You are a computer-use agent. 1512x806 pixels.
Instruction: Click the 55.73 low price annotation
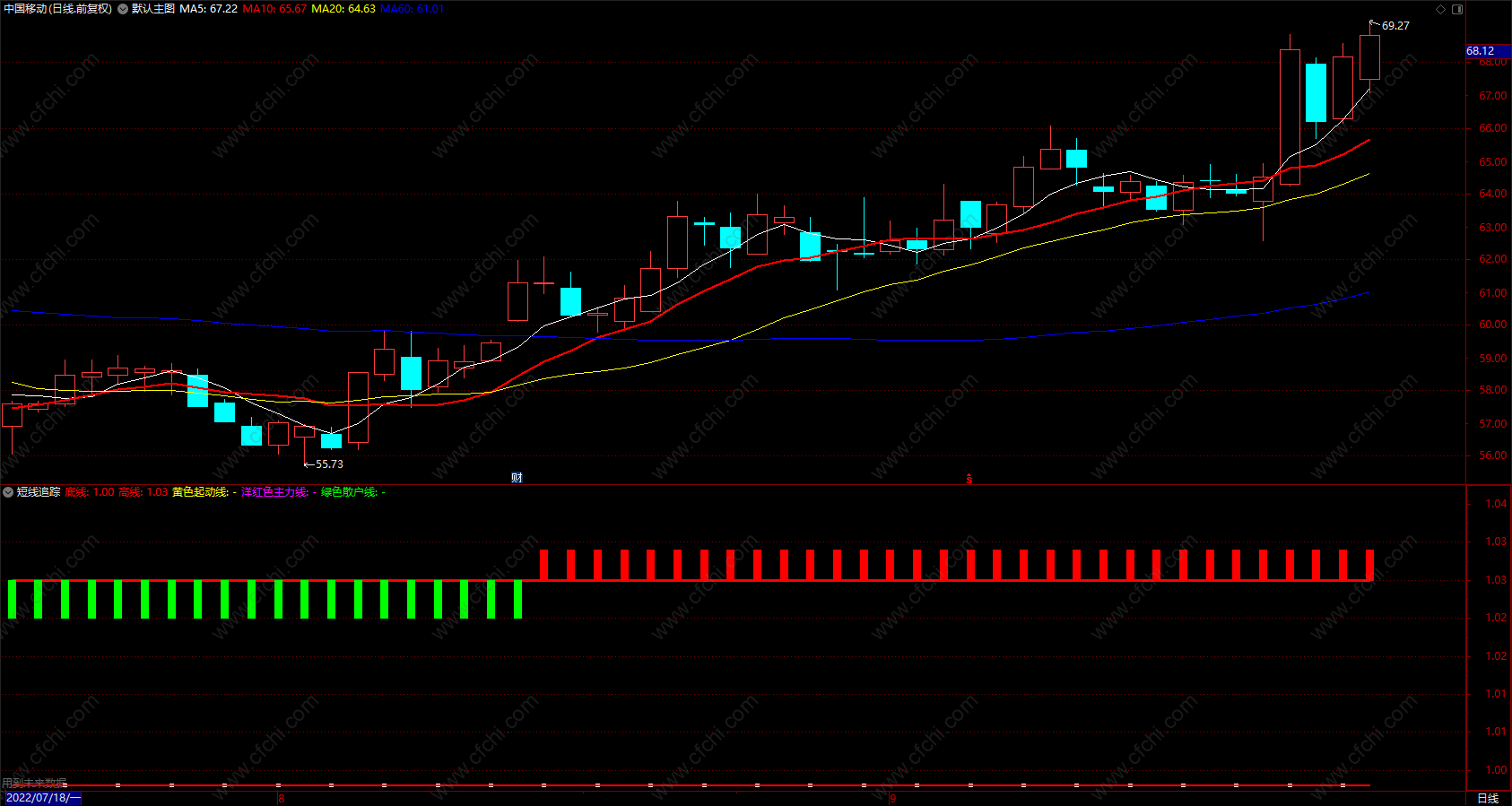pos(329,464)
